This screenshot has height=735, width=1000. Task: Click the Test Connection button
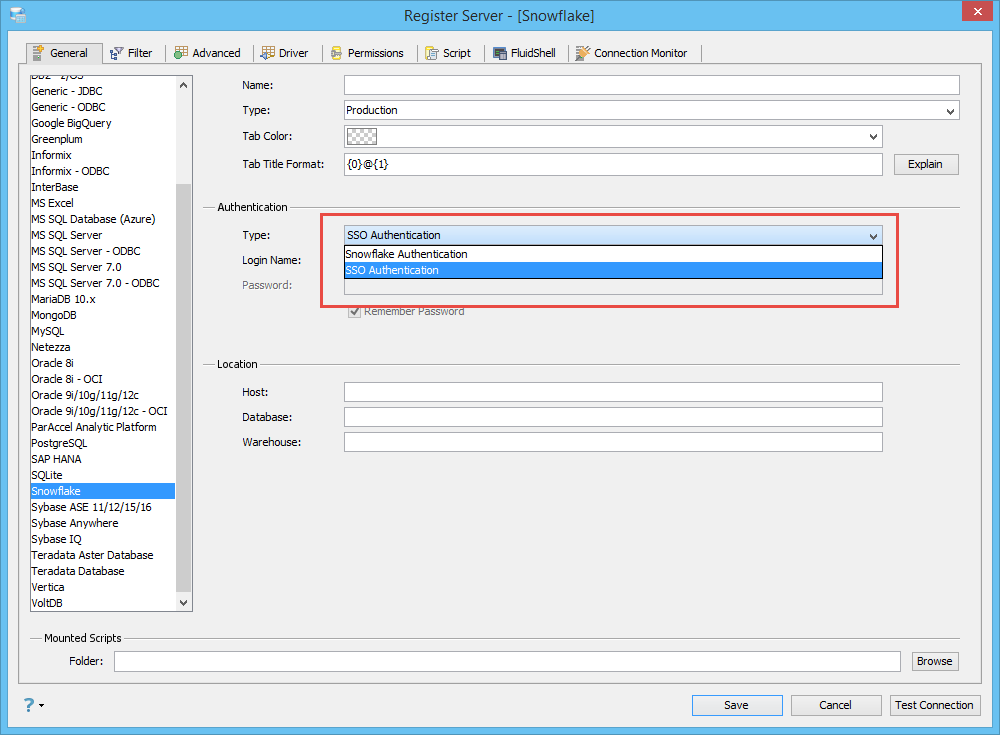coord(934,705)
